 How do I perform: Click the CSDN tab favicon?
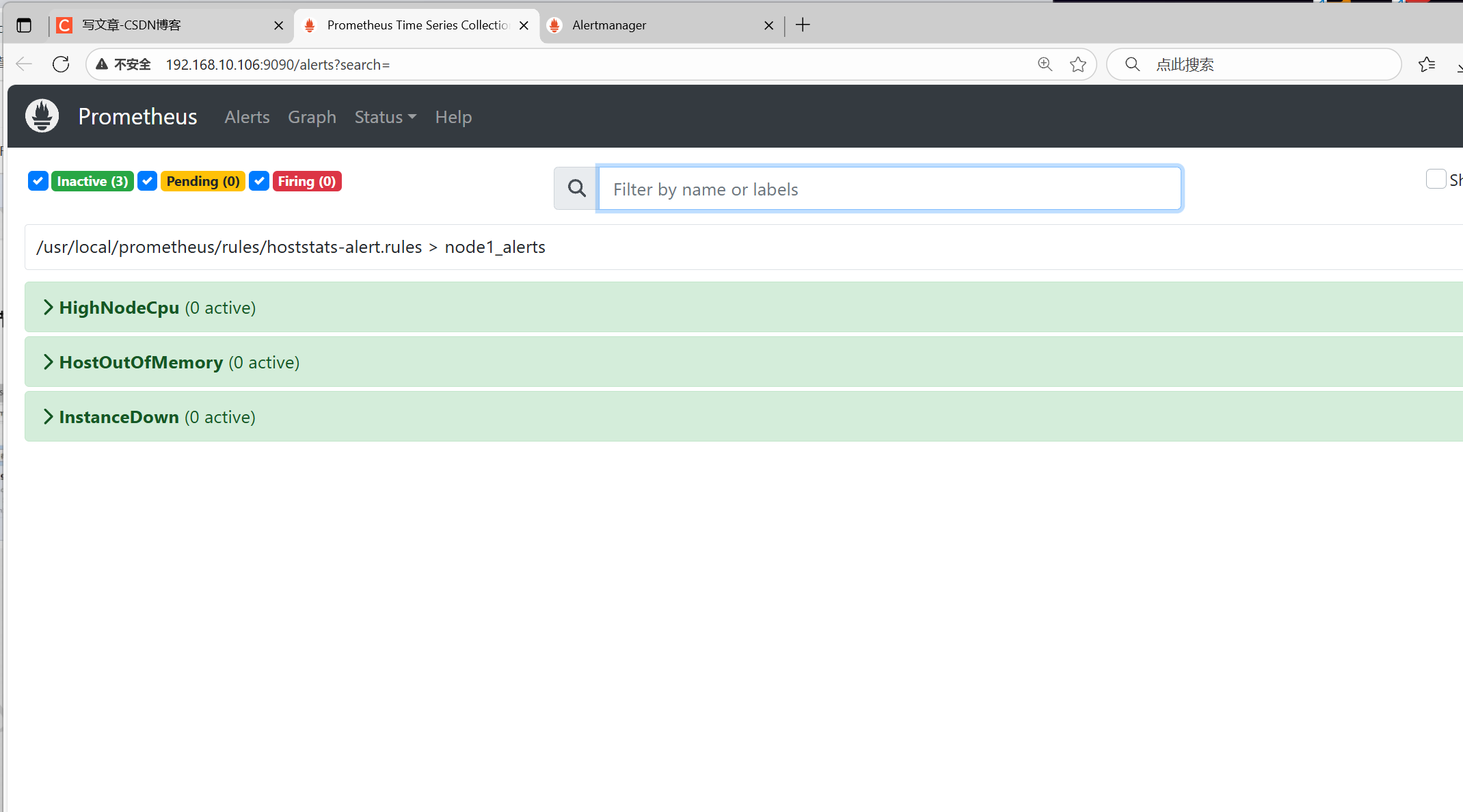pyautogui.click(x=64, y=25)
